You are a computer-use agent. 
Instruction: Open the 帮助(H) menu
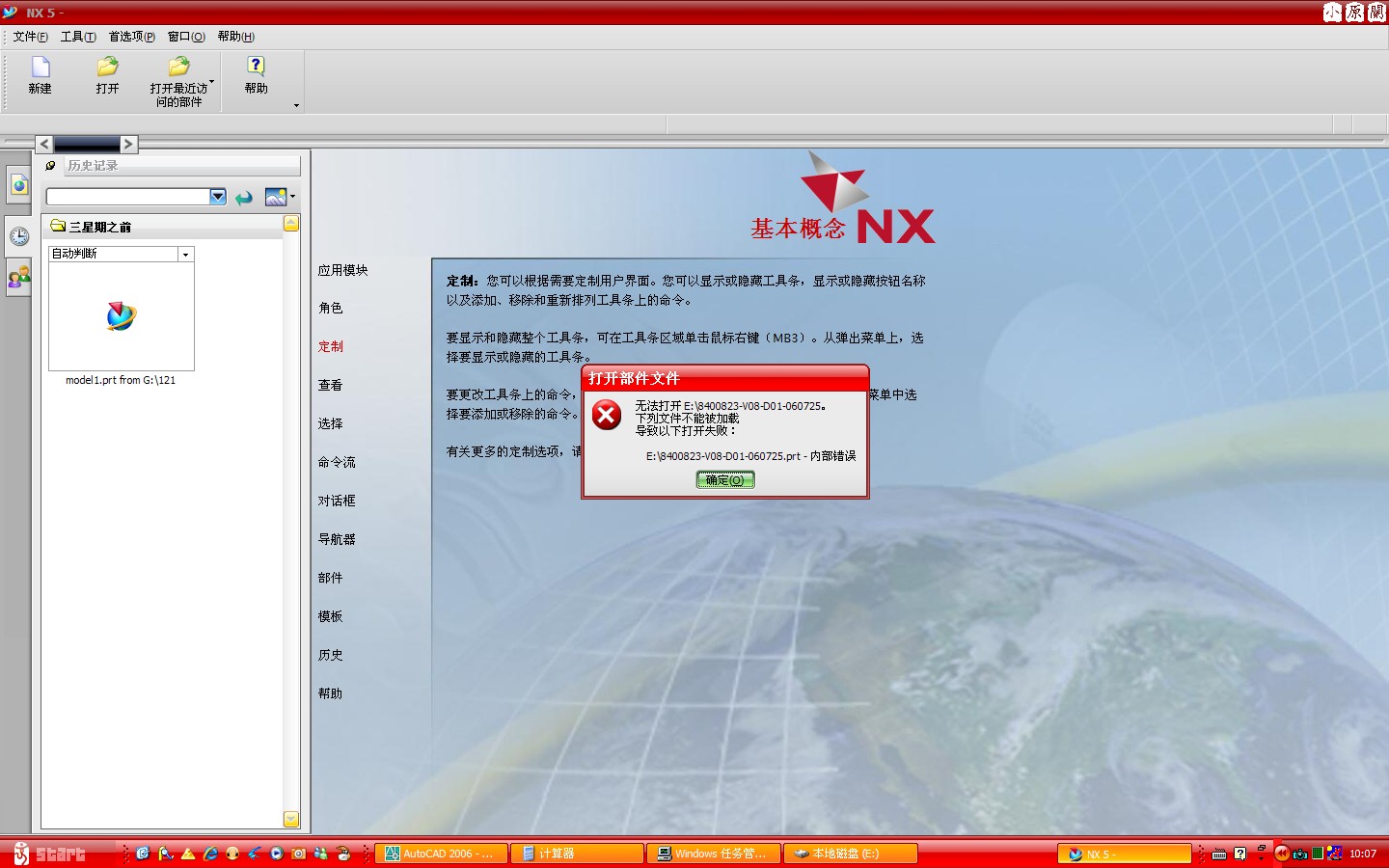pyautogui.click(x=236, y=37)
